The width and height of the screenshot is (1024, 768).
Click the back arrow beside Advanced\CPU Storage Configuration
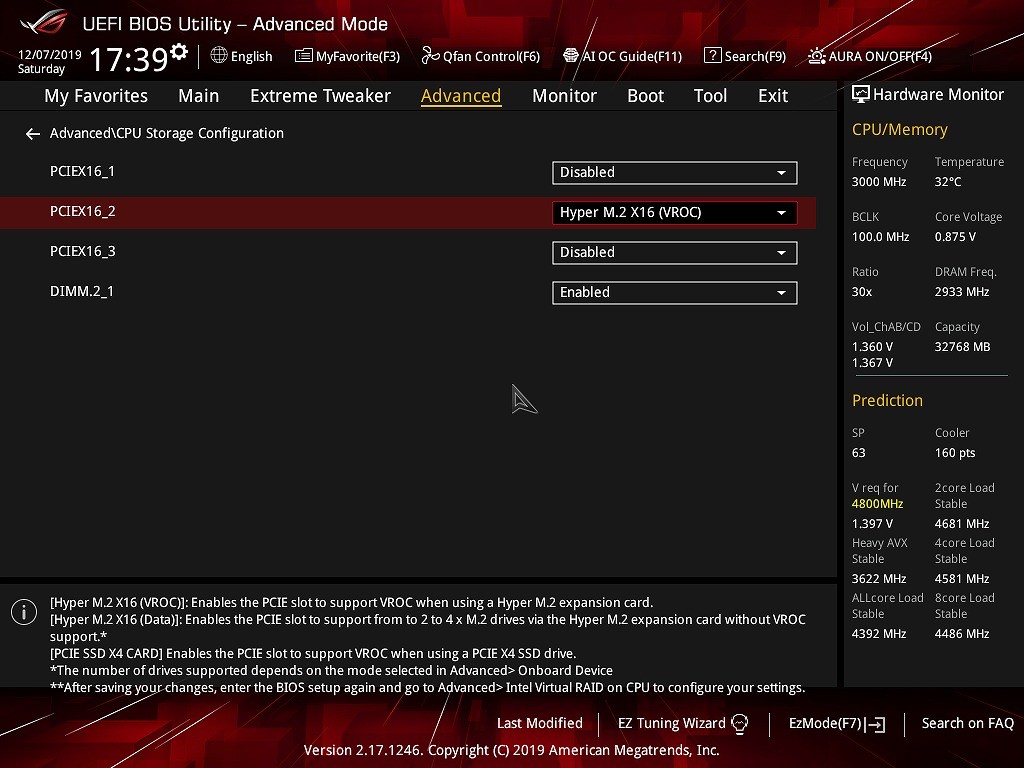pos(33,134)
